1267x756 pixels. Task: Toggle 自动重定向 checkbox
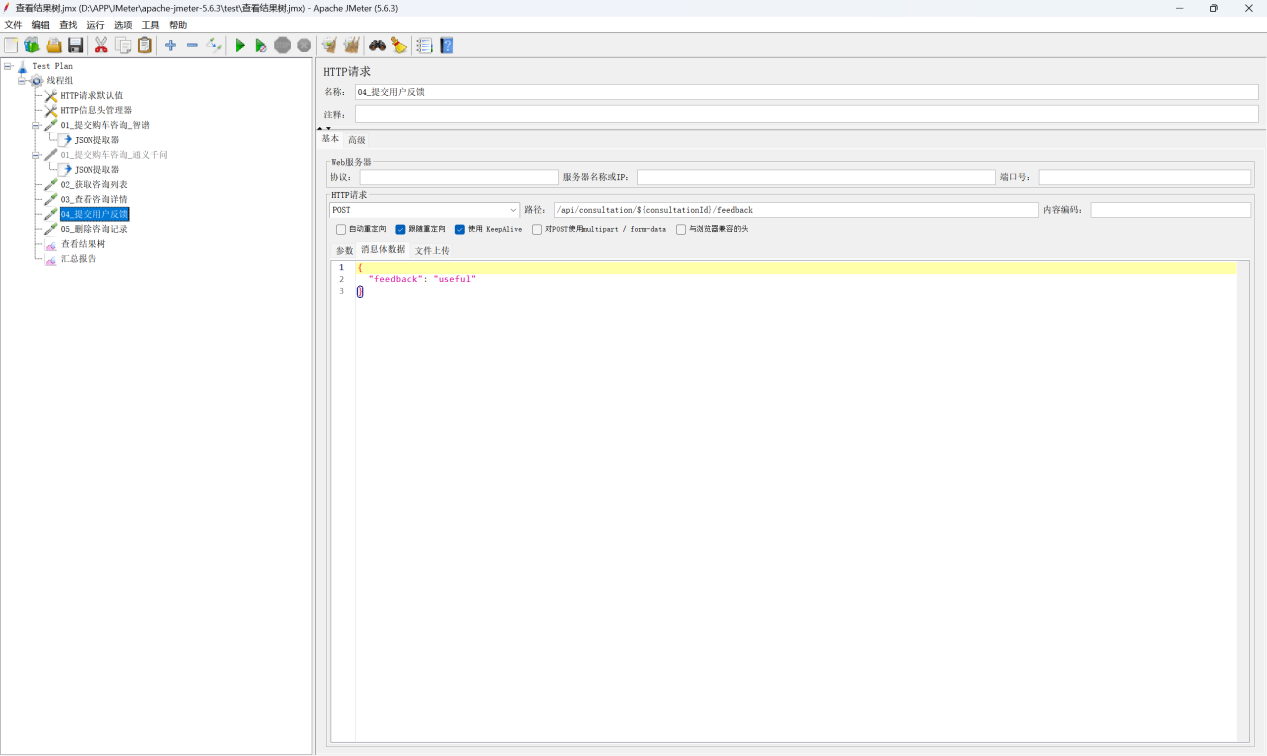coord(341,229)
